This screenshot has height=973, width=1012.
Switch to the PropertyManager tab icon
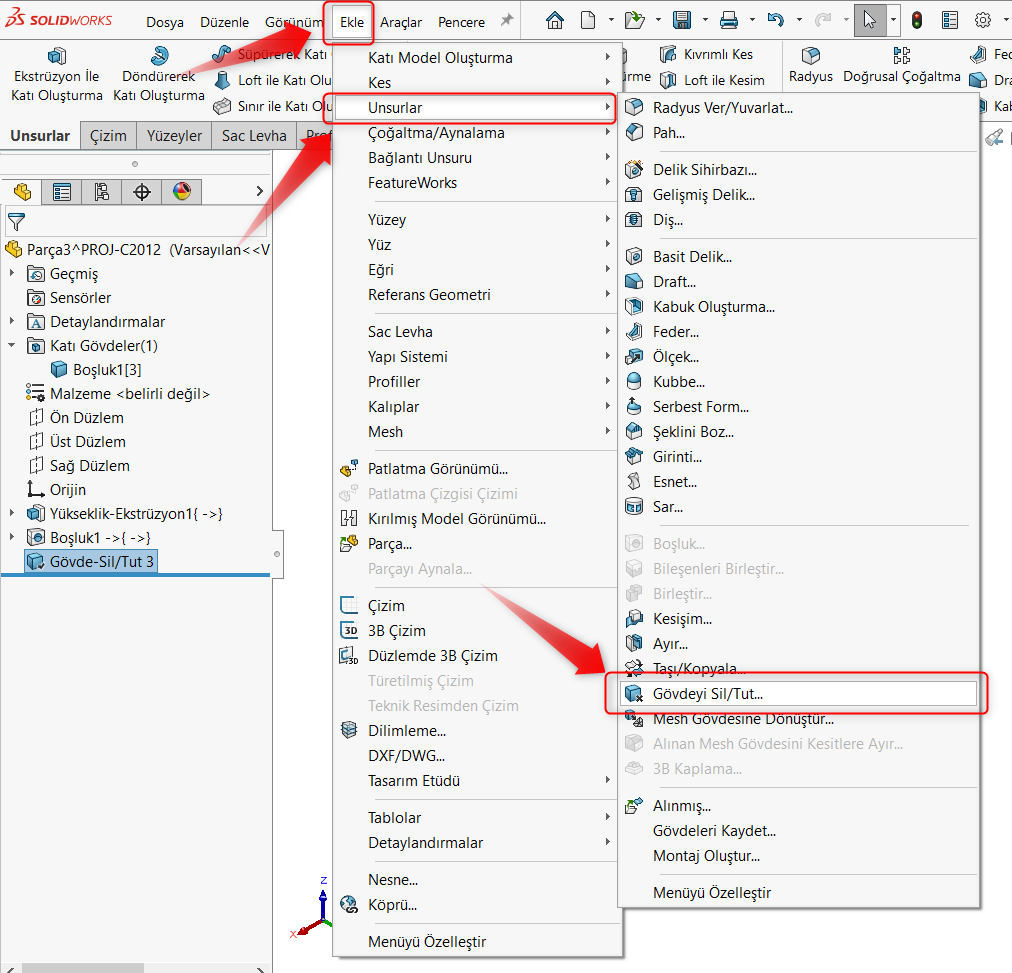[62, 192]
